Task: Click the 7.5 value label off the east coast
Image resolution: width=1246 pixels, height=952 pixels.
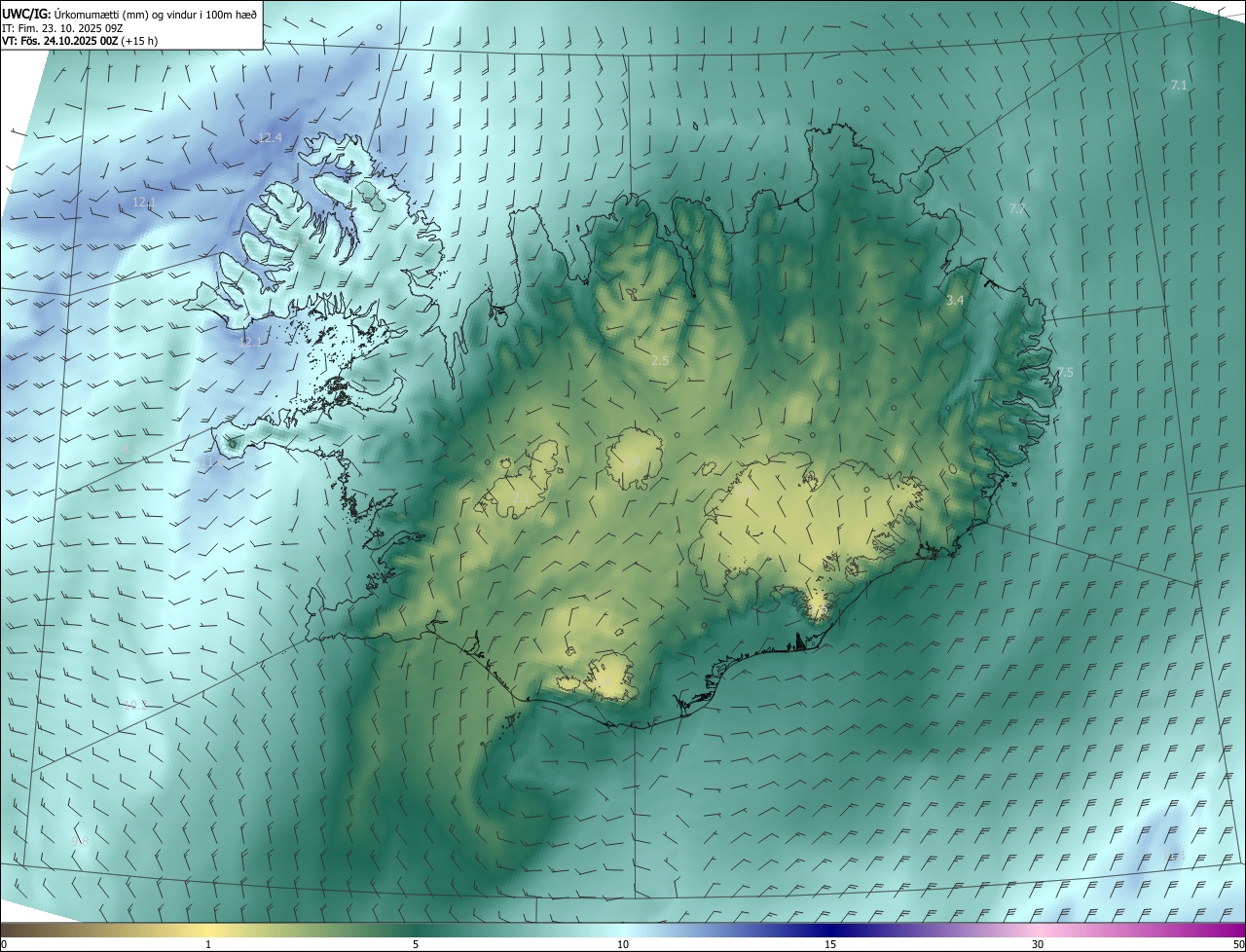Action: (x=1064, y=372)
